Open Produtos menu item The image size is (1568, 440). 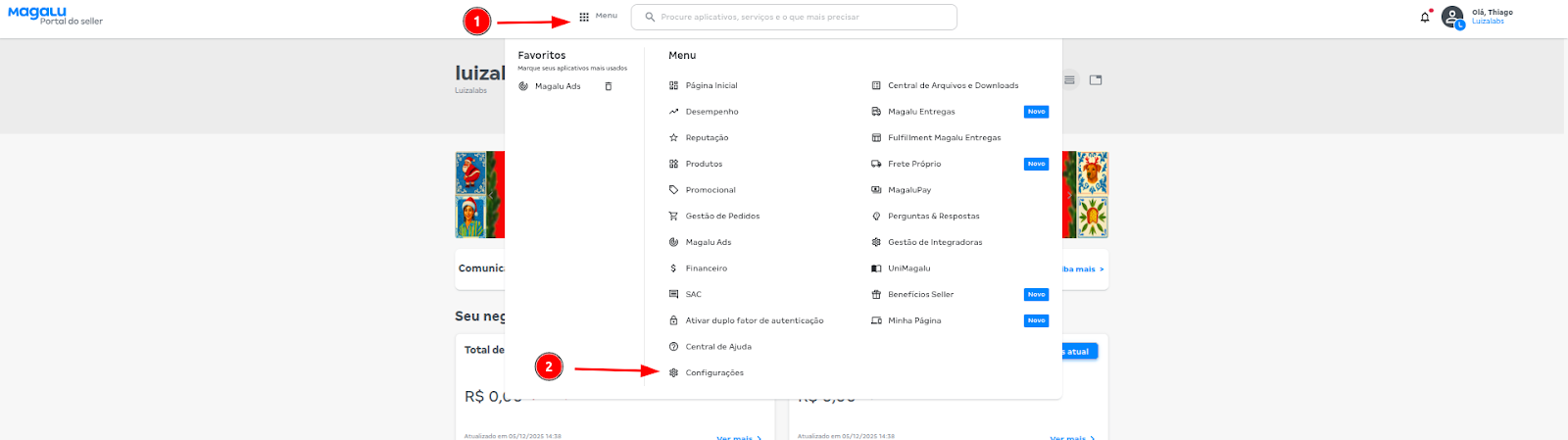[704, 164]
